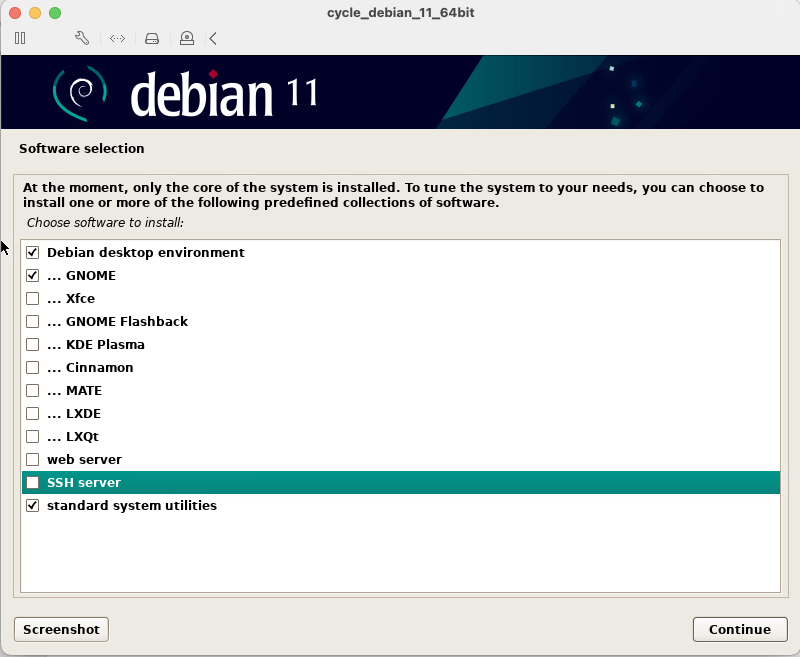
Task: Click the Debian swirl logo
Action: click(x=80, y=93)
